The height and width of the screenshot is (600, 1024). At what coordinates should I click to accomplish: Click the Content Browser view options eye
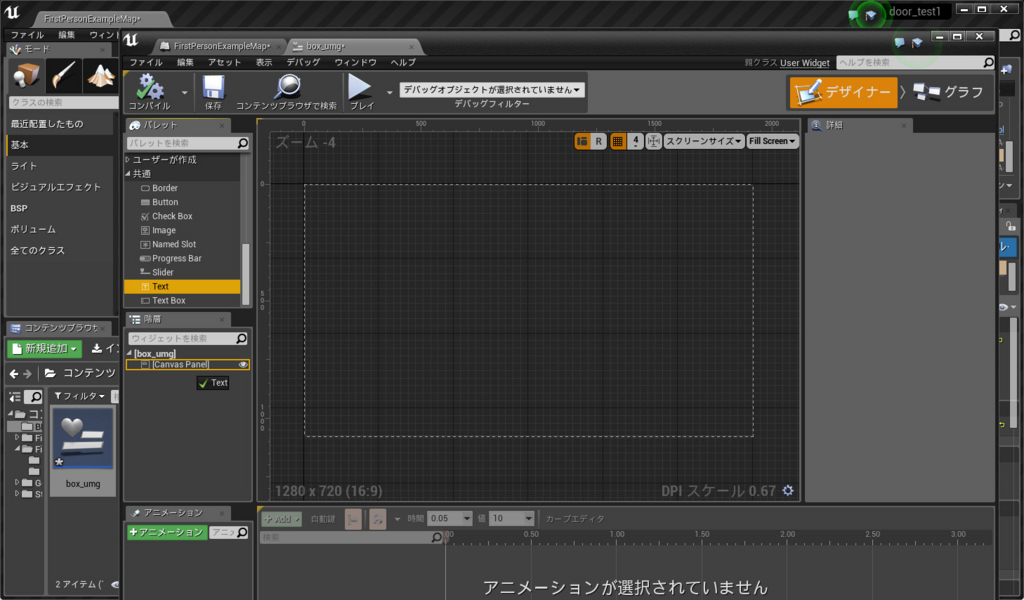pos(116,584)
